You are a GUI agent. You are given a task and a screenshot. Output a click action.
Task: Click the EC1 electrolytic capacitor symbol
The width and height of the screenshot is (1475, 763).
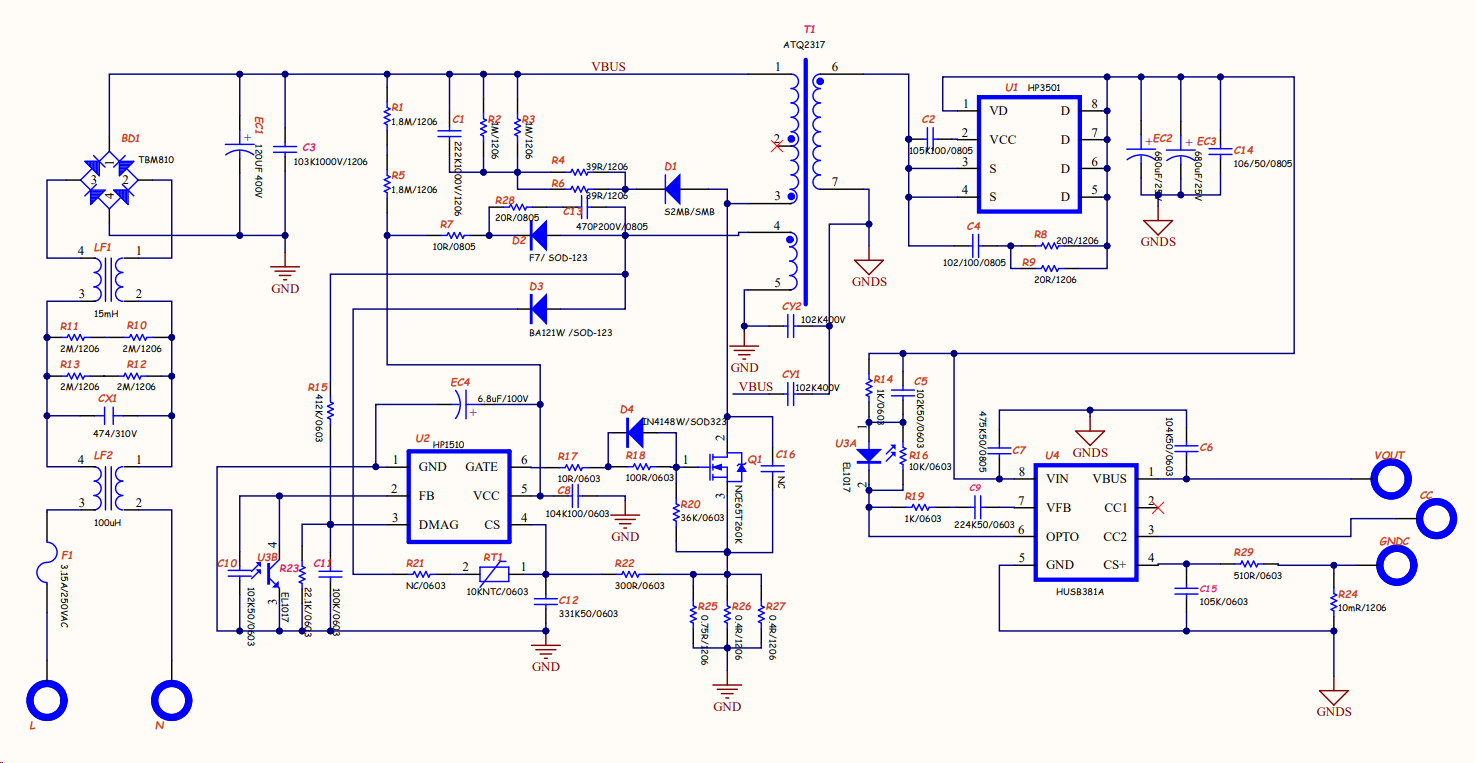tap(240, 147)
